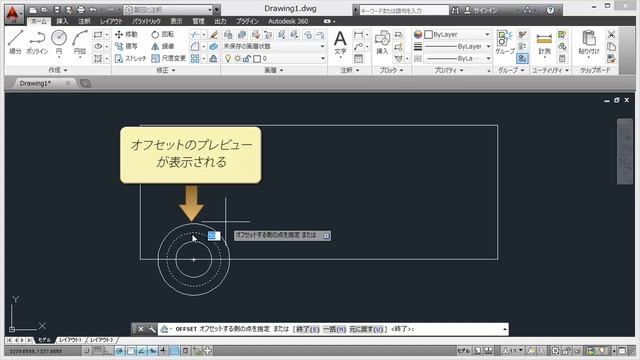Viewport: 640px width, 360px height.
Task: Toggle the layer freeze sun icon
Action: [x=237, y=59]
